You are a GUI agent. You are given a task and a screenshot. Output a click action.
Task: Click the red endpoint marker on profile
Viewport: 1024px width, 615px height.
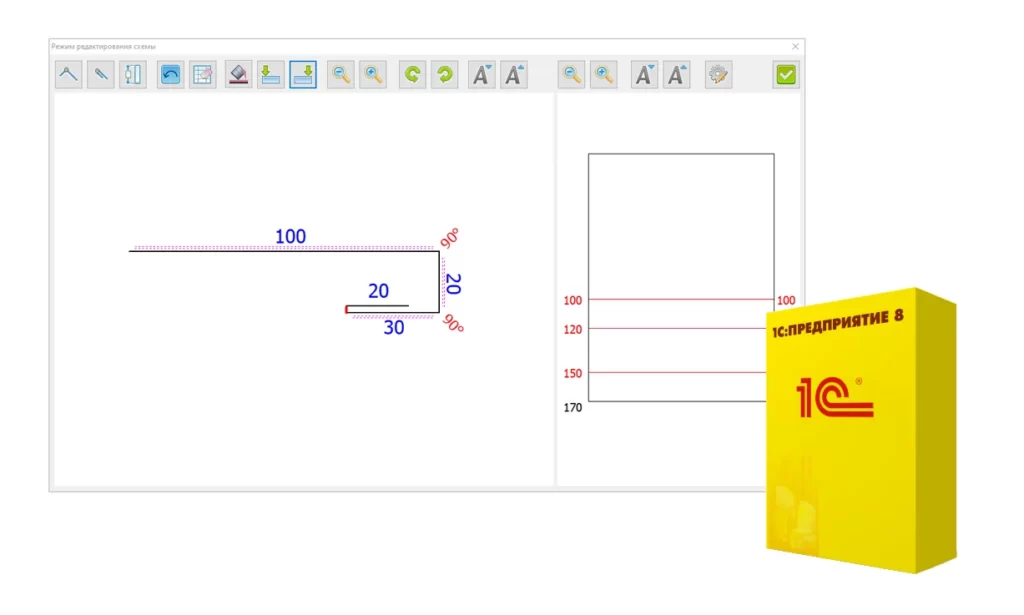347,309
